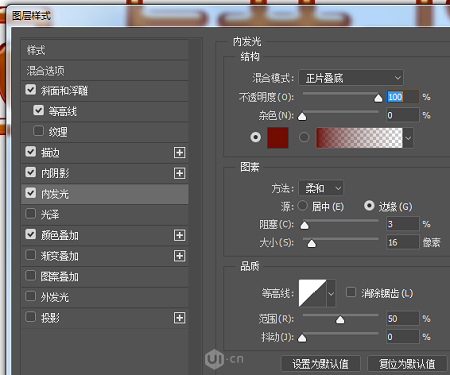Select gradient glow radio button
The width and height of the screenshot is (450, 375).
(x=304, y=137)
